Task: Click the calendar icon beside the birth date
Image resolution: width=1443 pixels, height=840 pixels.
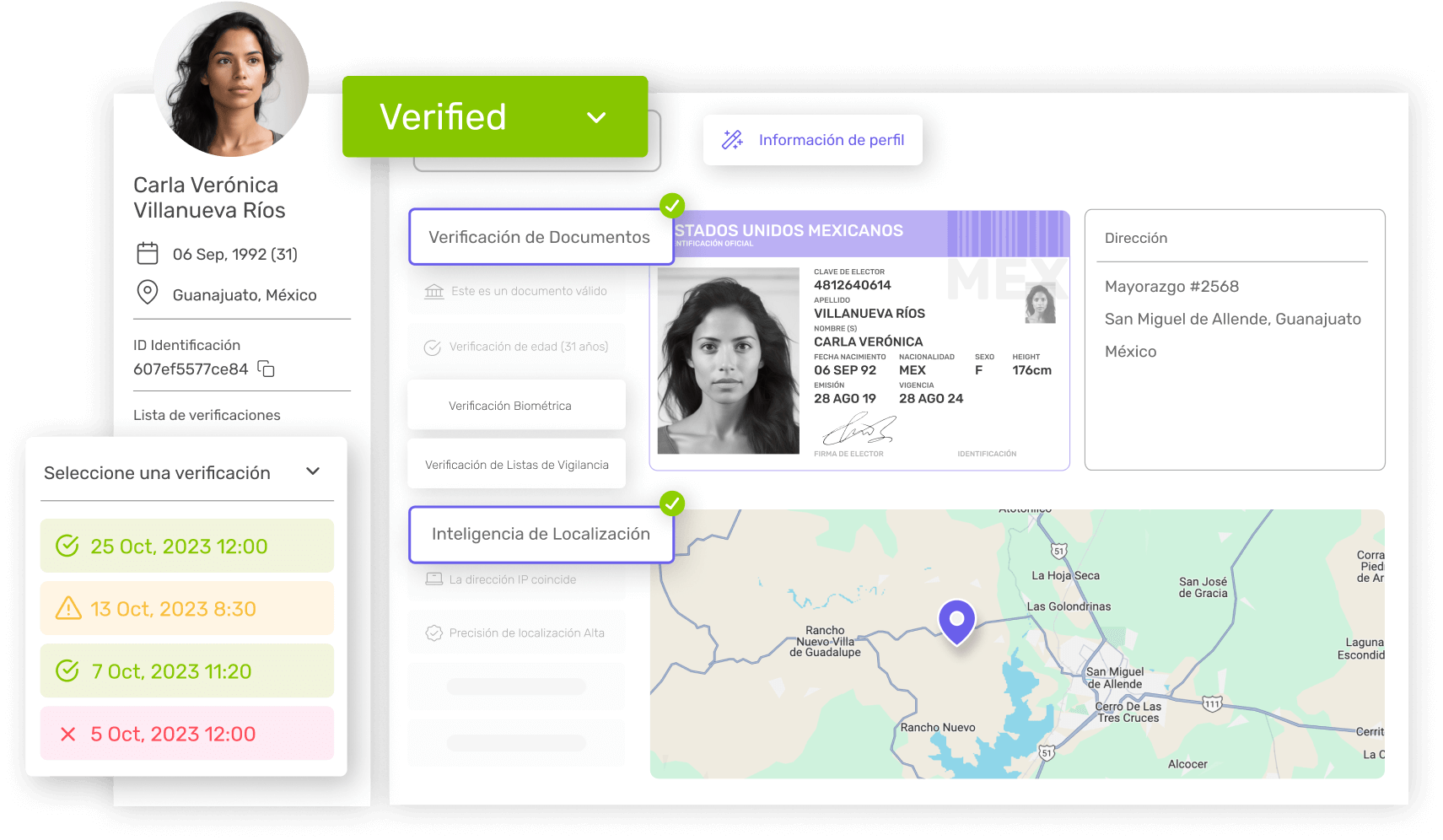Action: (147, 253)
